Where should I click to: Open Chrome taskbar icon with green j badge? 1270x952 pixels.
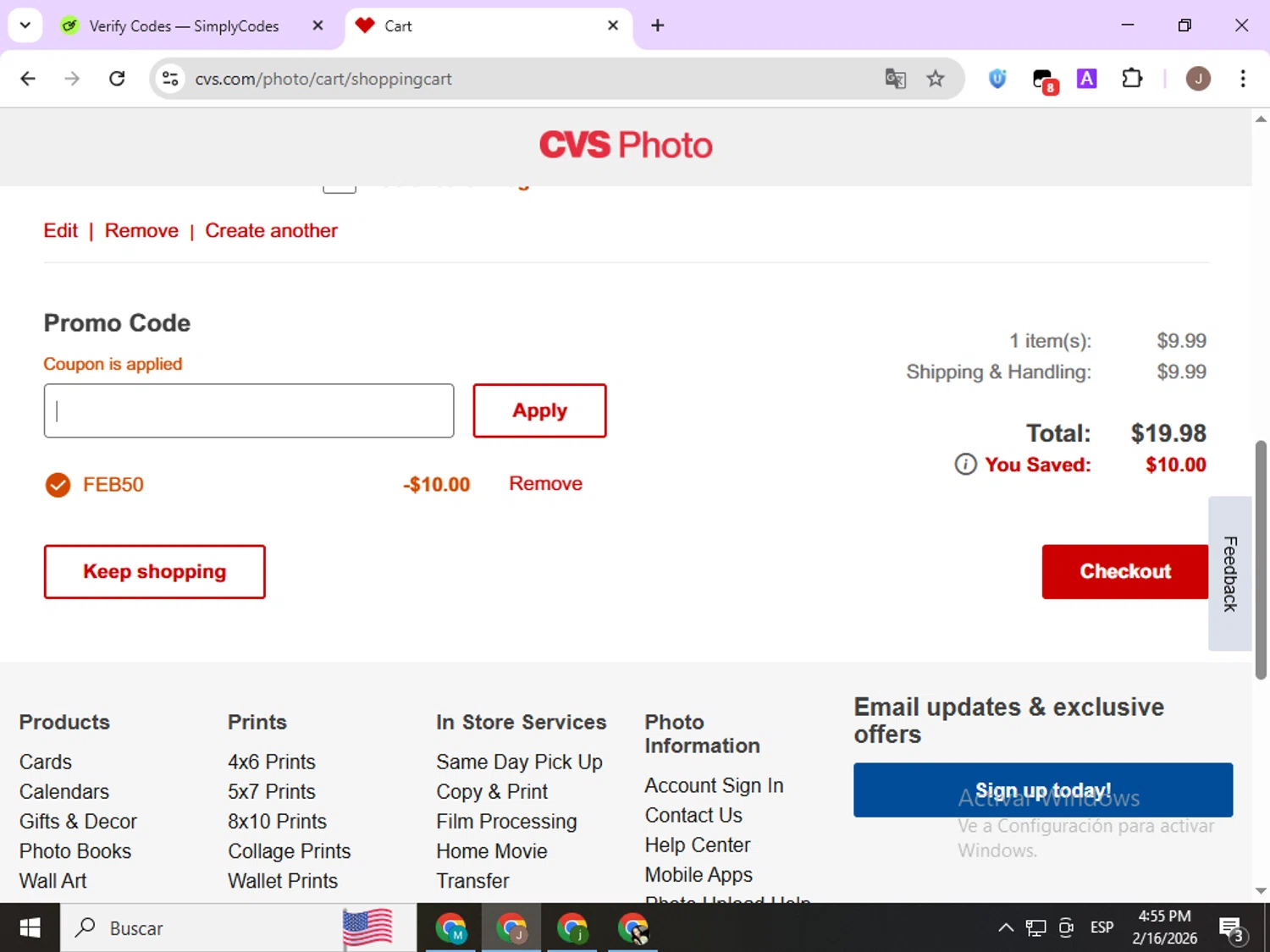click(x=572, y=928)
